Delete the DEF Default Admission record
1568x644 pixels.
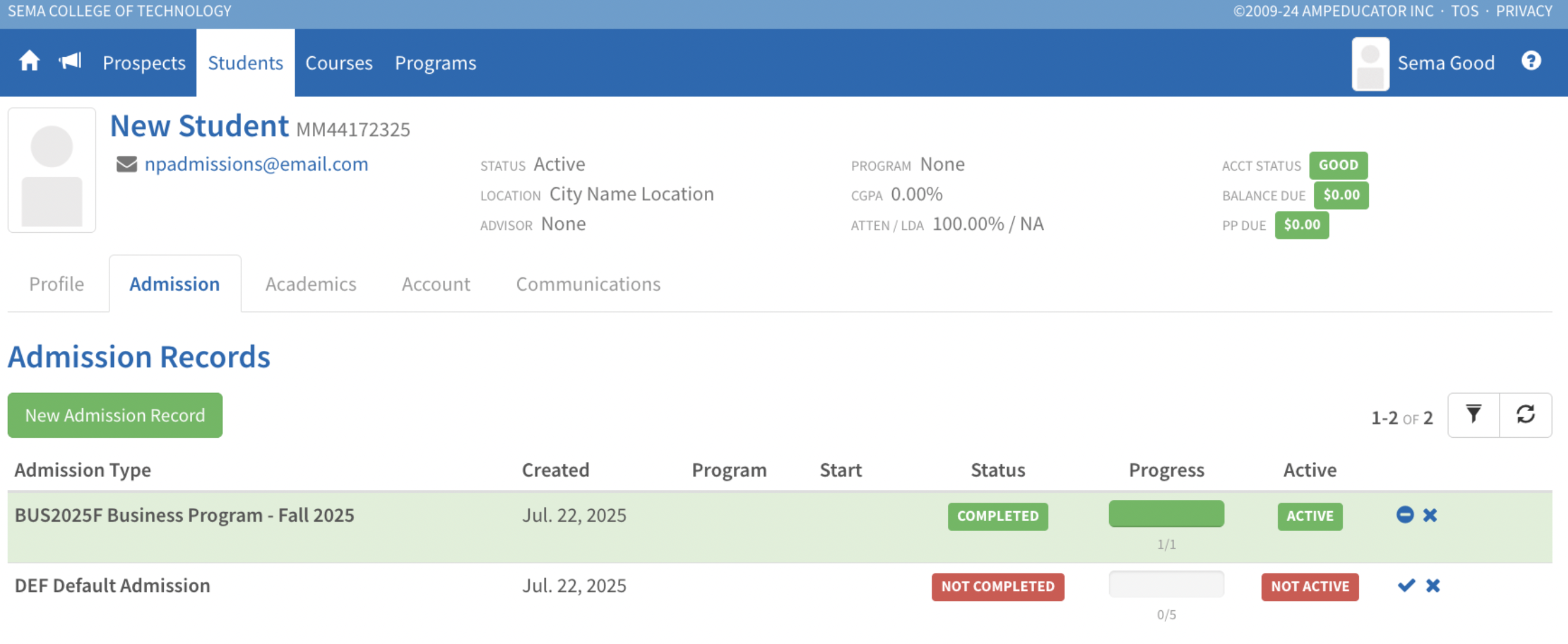(x=1433, y=586)
